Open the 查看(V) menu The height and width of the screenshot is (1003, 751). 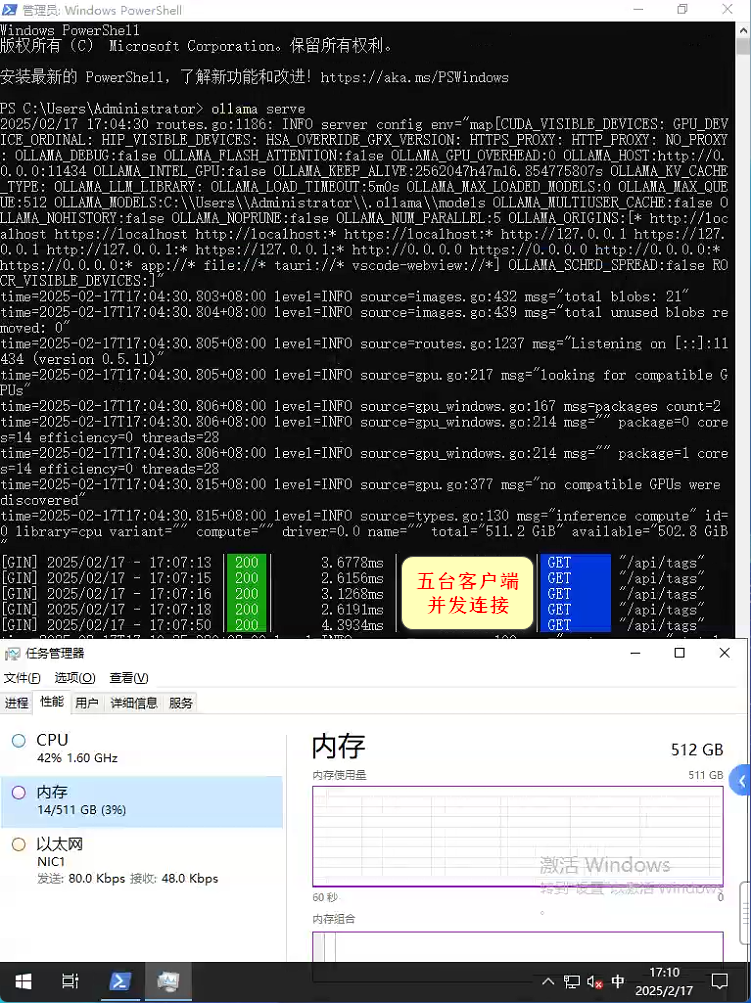tap(129, 677)
